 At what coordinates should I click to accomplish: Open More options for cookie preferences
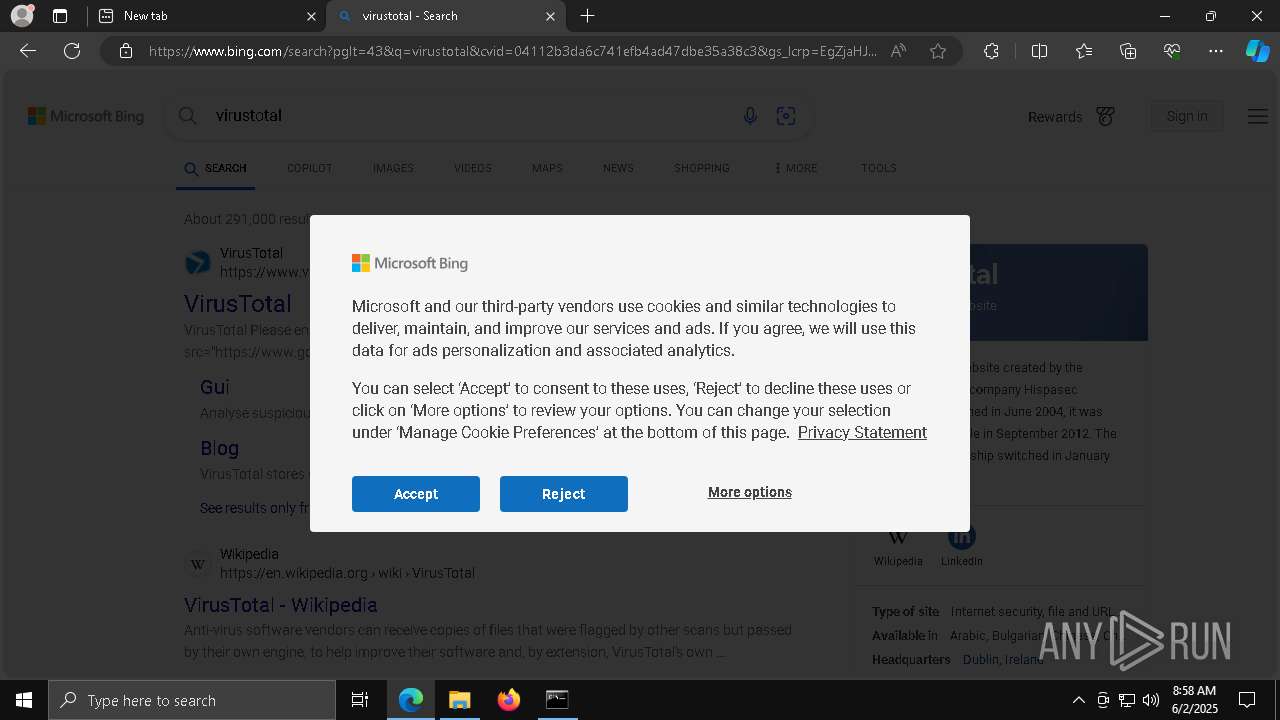[750, 492]
